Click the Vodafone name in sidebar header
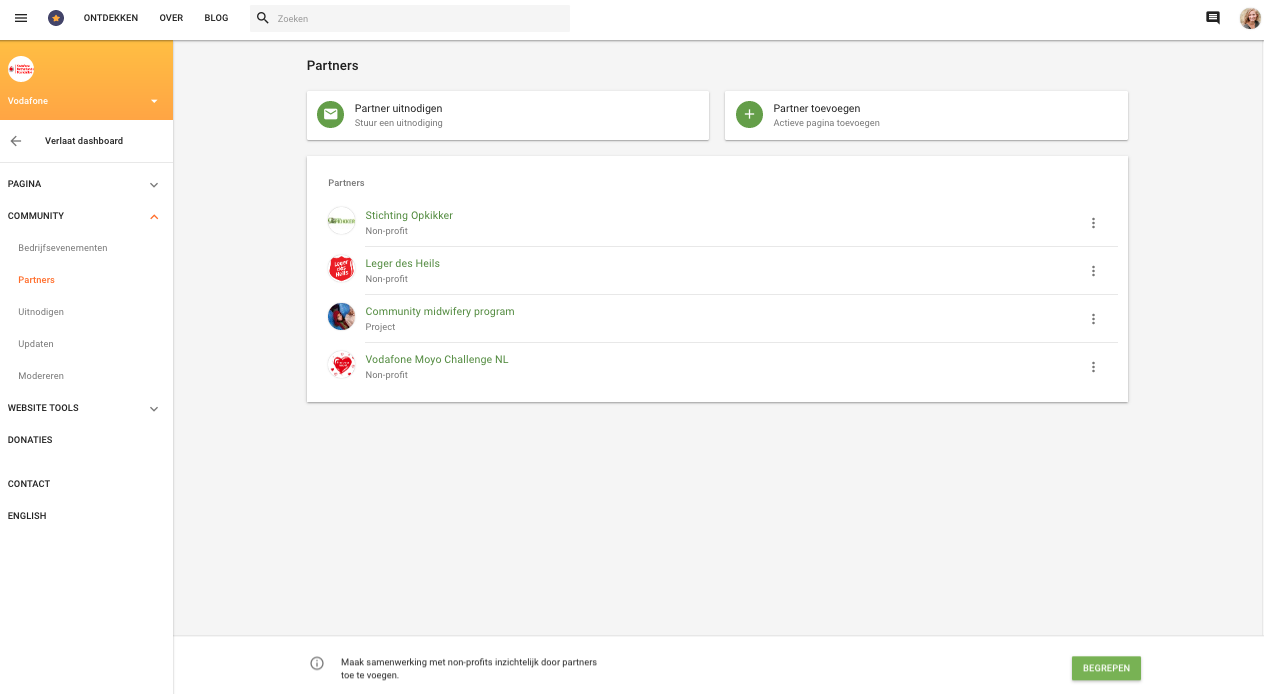 [x=28, y=101]
